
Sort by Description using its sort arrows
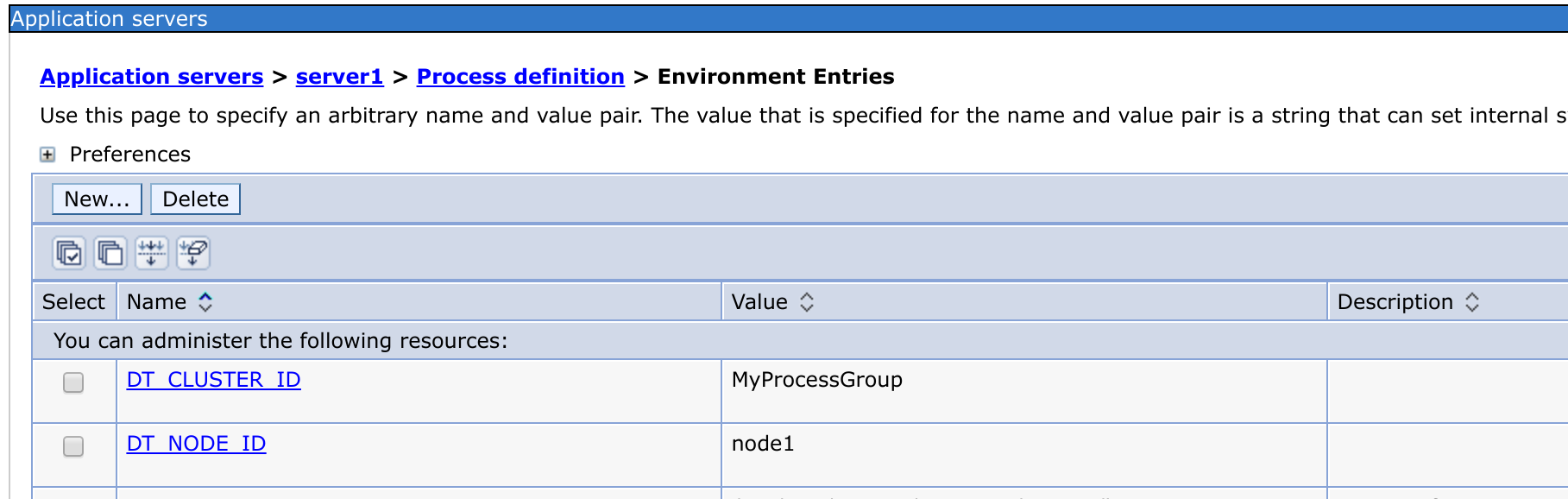pyautogui.click(x=1472, y=302)
